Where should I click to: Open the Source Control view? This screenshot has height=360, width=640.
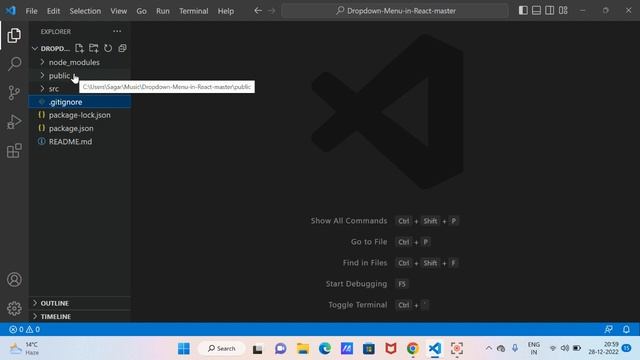14,93
